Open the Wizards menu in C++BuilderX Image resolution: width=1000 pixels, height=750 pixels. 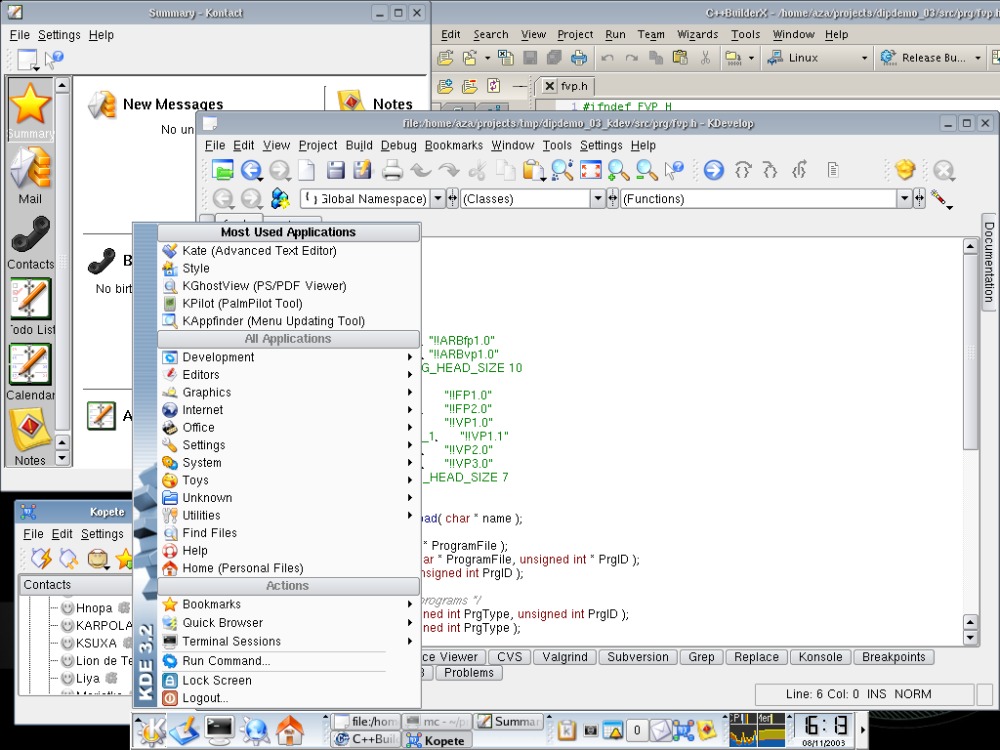pyautogui.click(x=697, y=34)
